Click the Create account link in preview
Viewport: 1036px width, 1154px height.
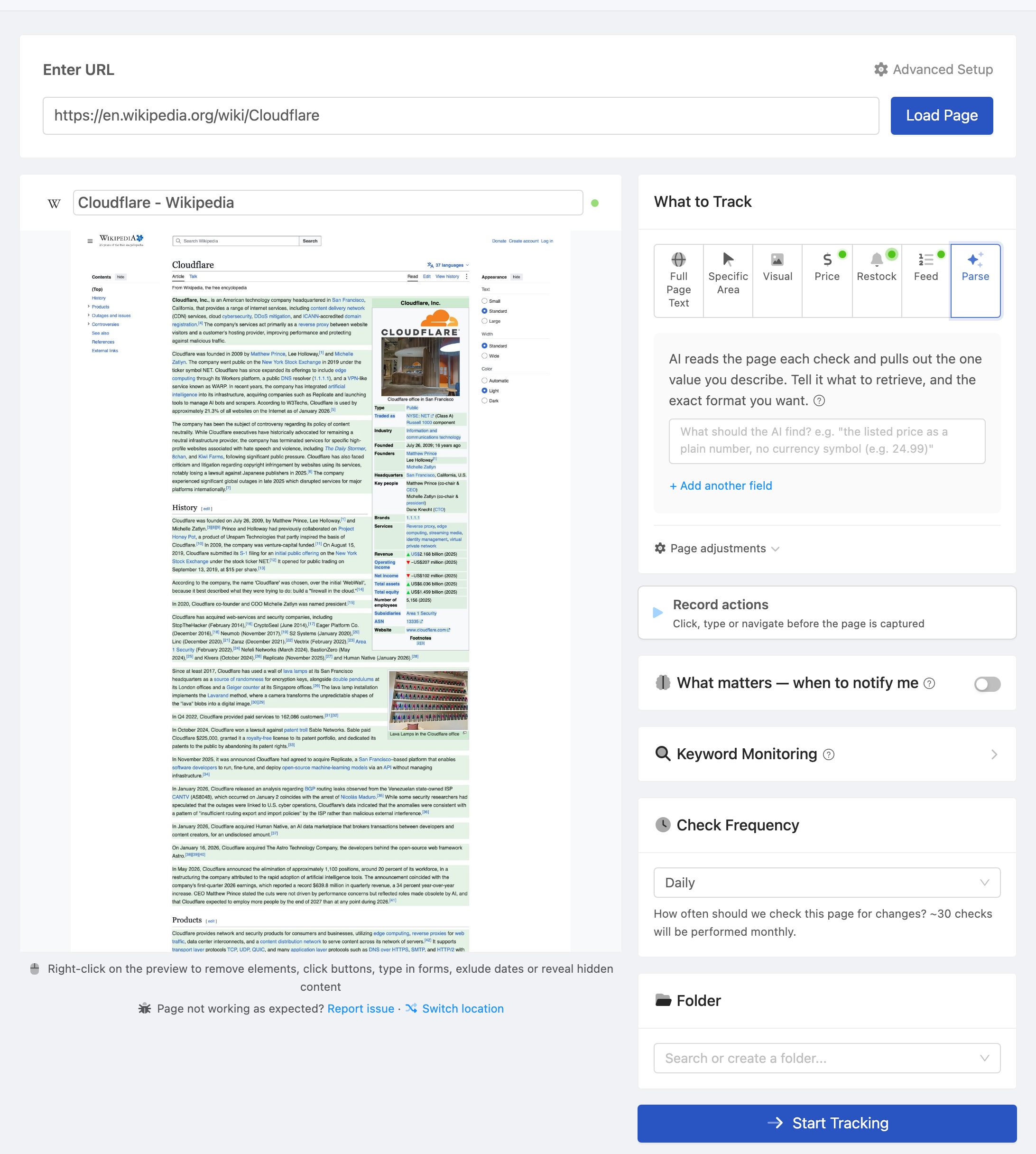point(524,241)
